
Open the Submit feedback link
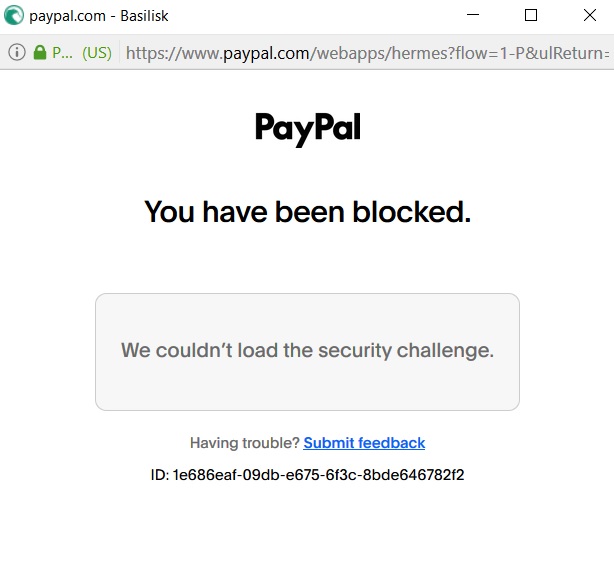coord(364,443)
